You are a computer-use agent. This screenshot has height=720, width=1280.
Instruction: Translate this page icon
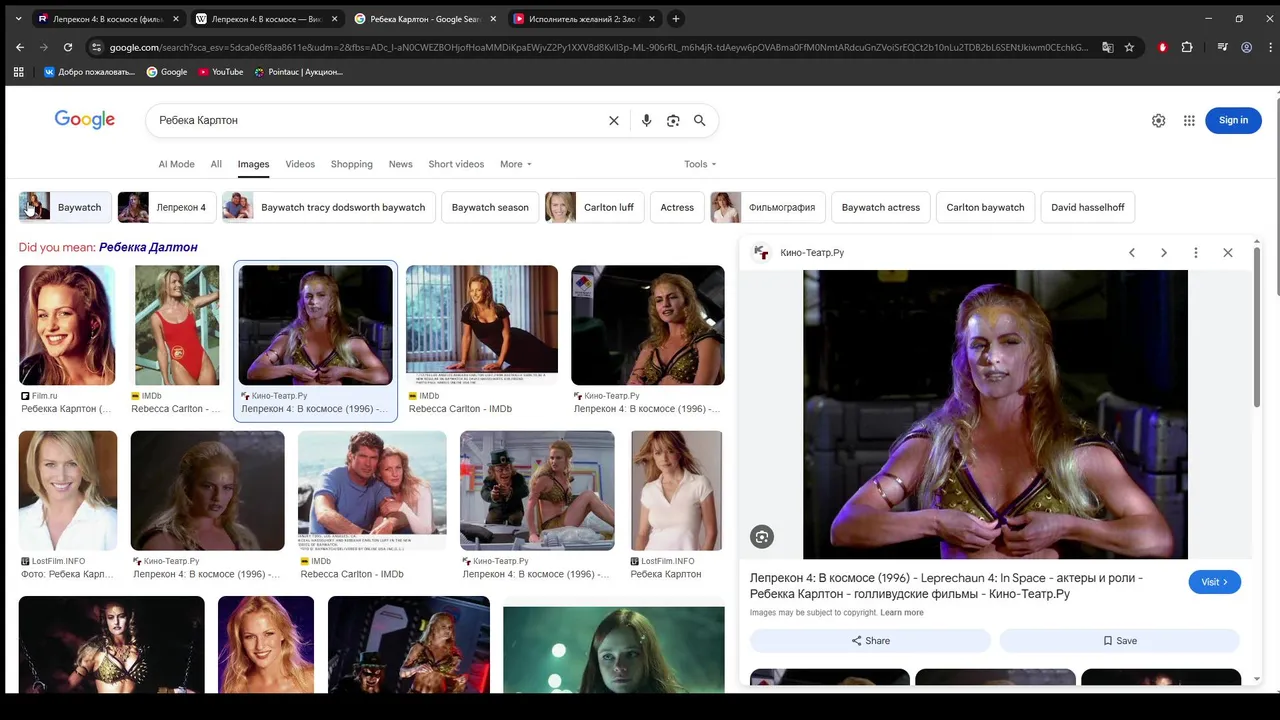[x=1108, y=47]
